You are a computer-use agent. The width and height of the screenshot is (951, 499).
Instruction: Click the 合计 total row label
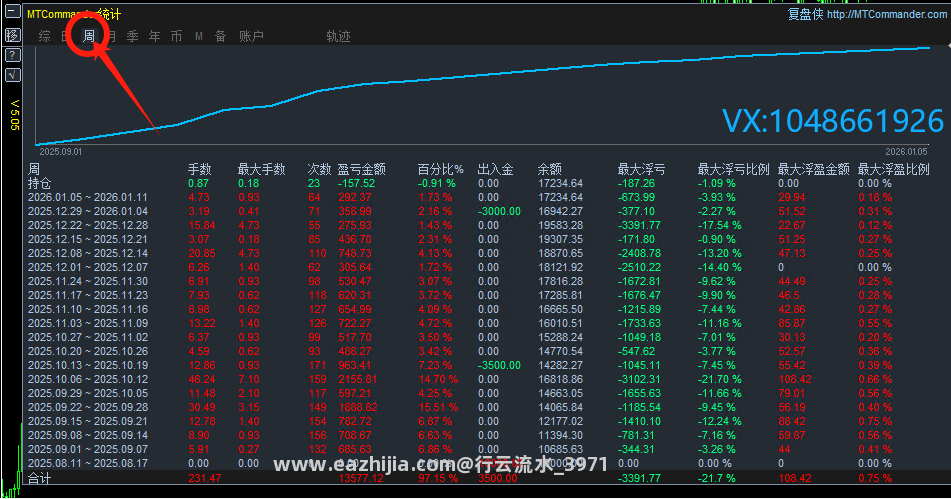pos(39,478)
